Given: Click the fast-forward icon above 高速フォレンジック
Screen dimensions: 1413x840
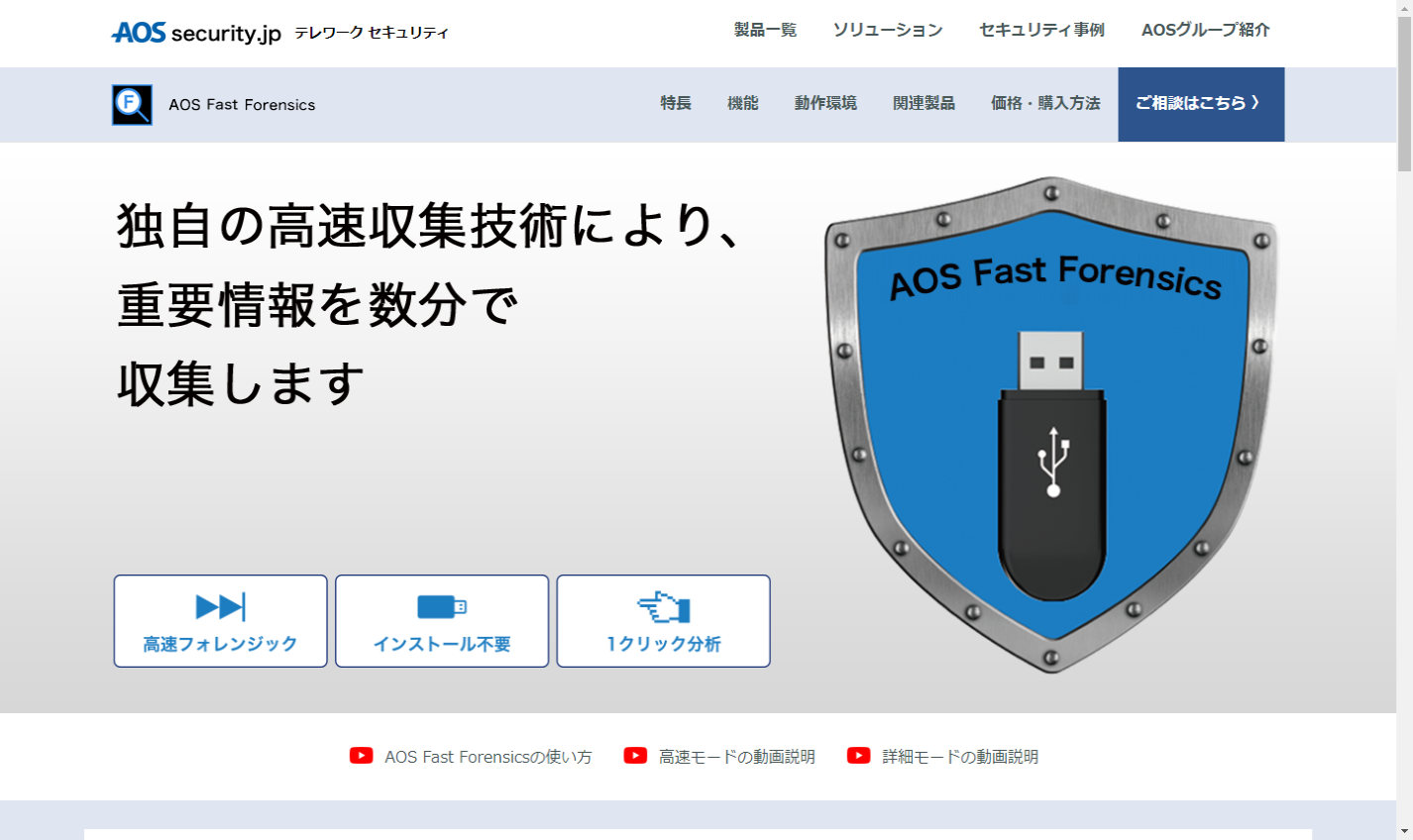Looking at the screenshot, I should (x=220, y=606).
